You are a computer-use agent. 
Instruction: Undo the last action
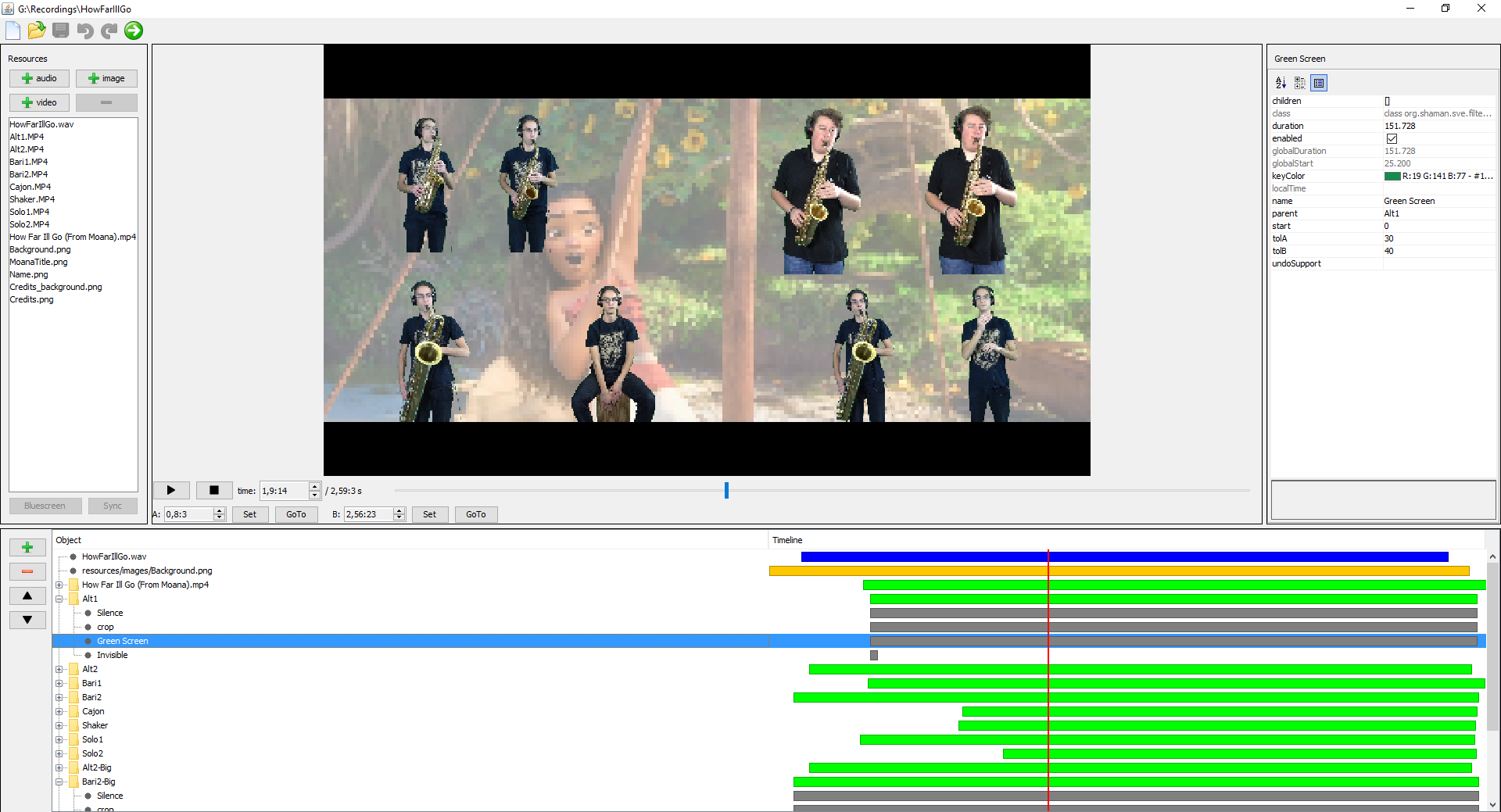[84, 30]
